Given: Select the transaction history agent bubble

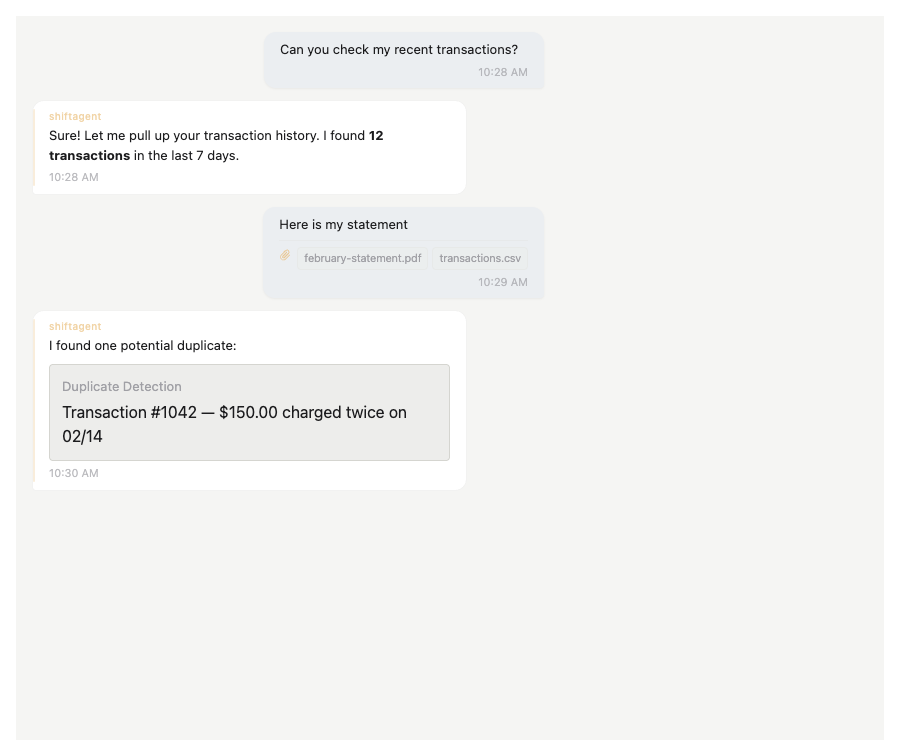Looking at the screenshot, I should click(249, 147).
